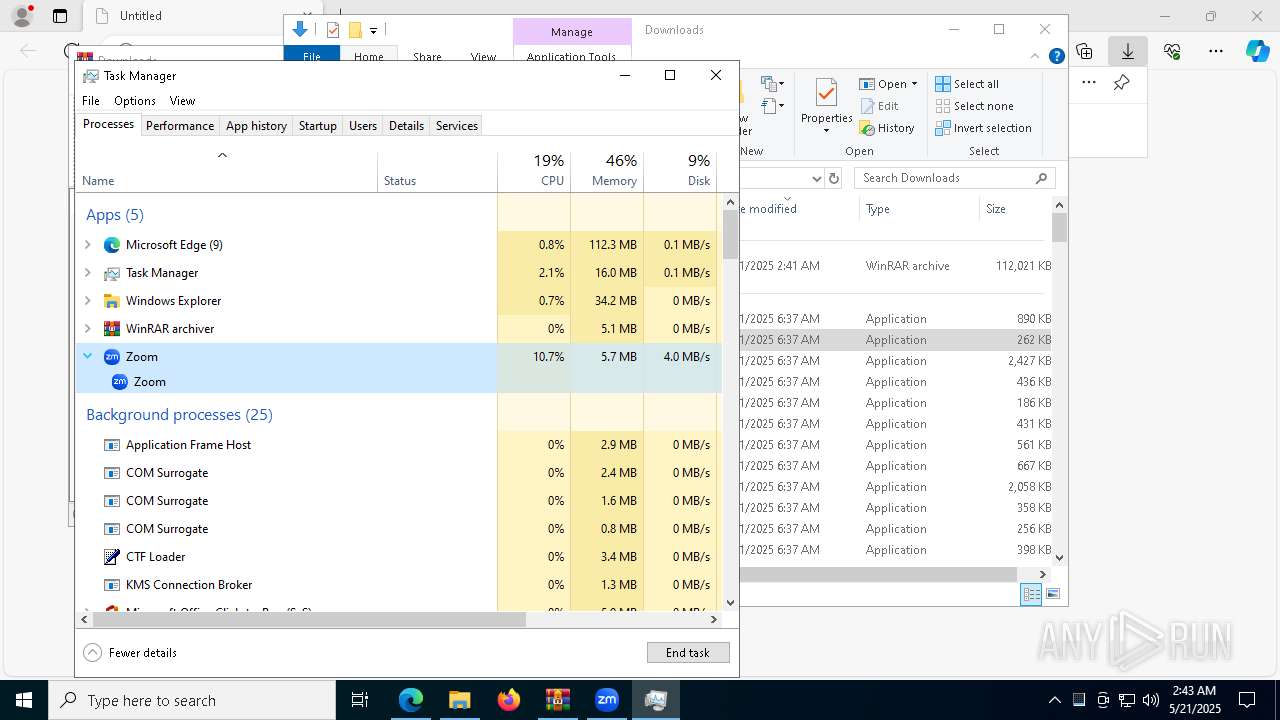This screenshot has width=1280, height=720.
Task: Switch Explorer to details view icon
Action: (1031, 594)
